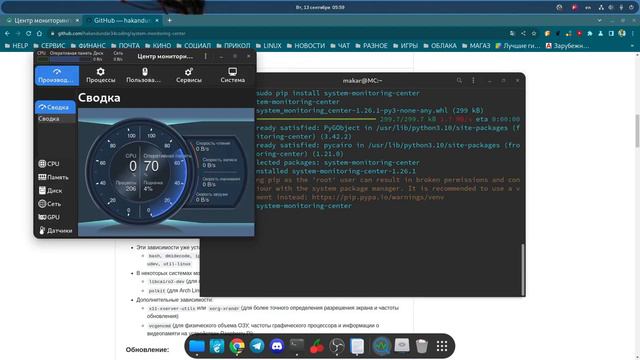Launch Chrome from the dock
The width and height of the screenshot is (640, 360).
[237, 346]
